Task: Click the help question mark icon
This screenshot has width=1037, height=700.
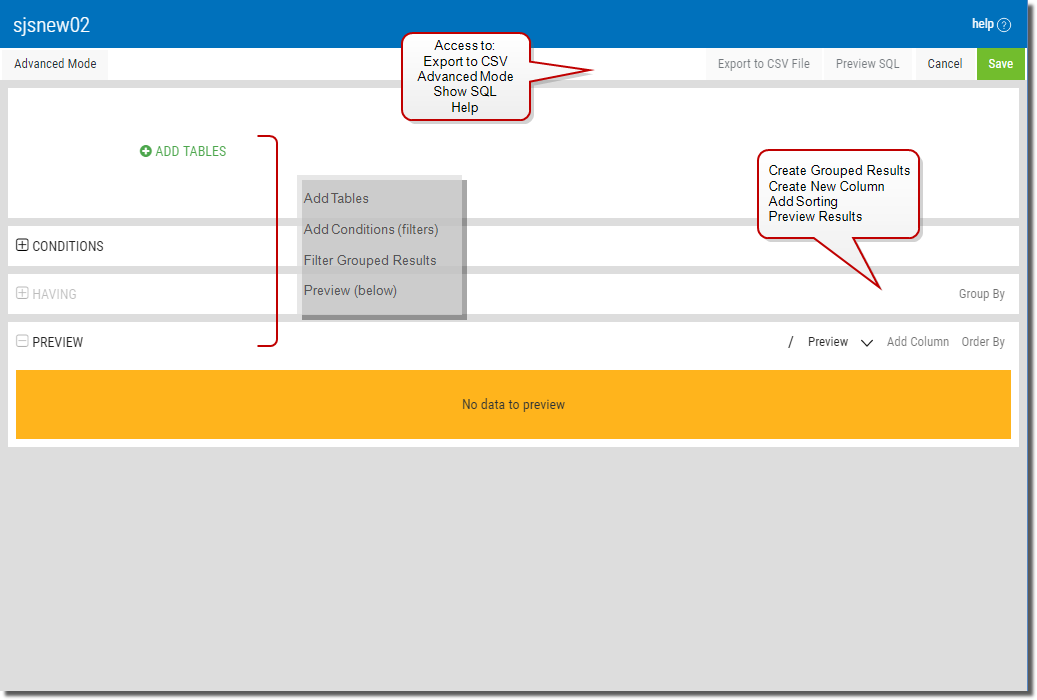Action: pos(1004,25)
